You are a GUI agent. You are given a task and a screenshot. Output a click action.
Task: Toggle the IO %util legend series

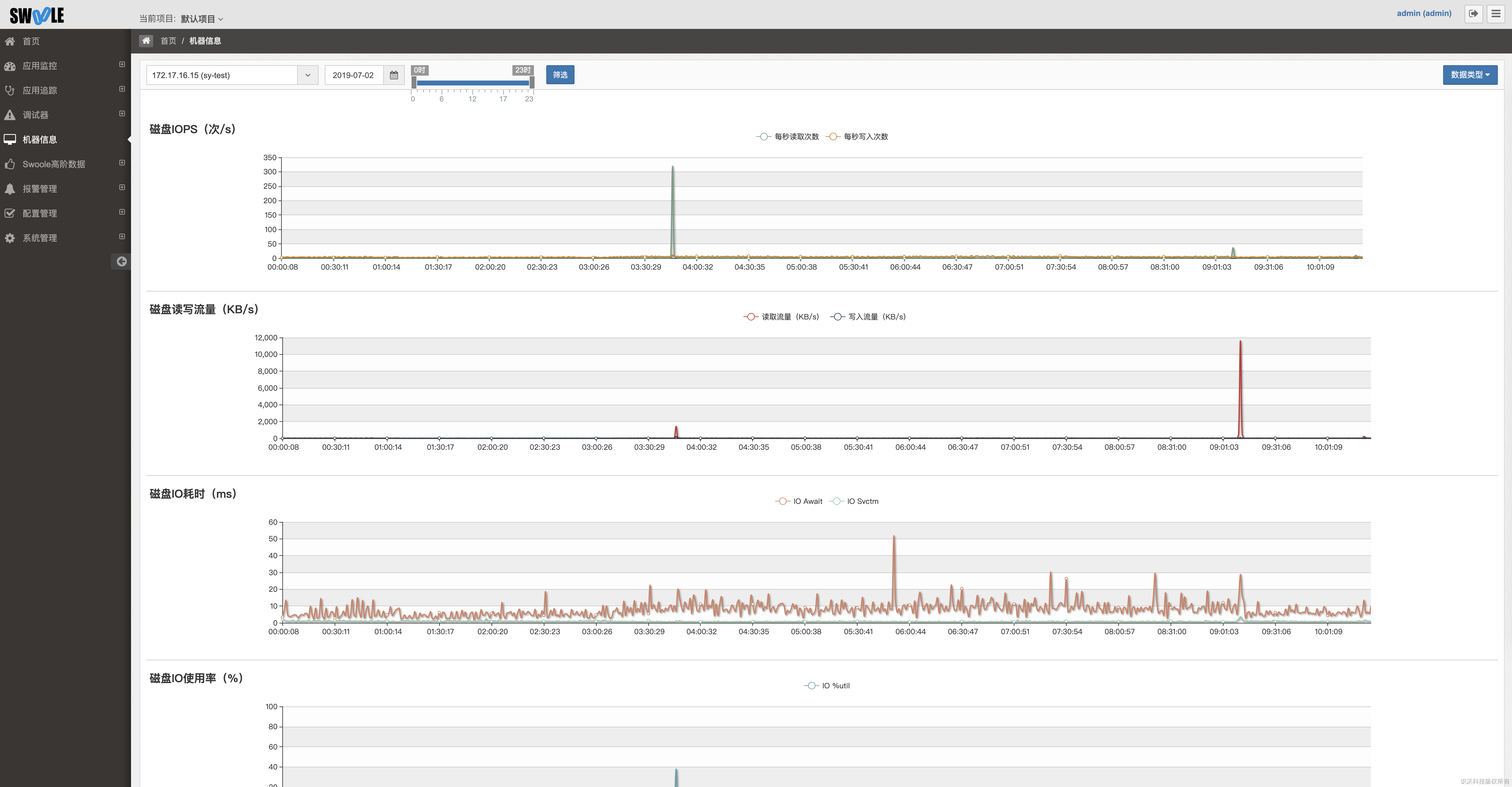coord(826,686)
